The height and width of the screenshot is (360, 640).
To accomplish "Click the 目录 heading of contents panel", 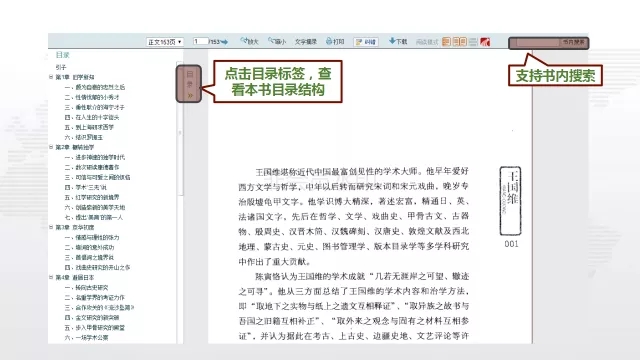I will coord(62,55).
